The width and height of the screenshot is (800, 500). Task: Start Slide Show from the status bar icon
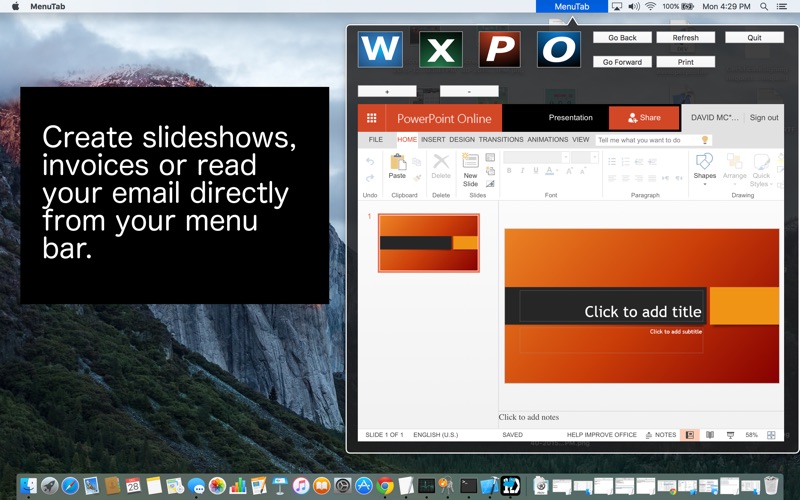tap(730, 435)
